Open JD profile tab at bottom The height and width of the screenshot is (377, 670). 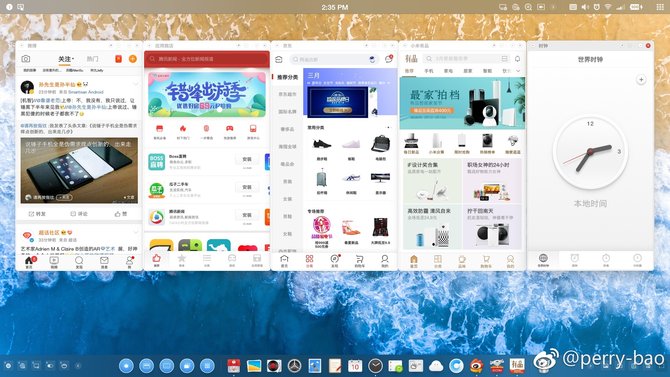[385, 261]
